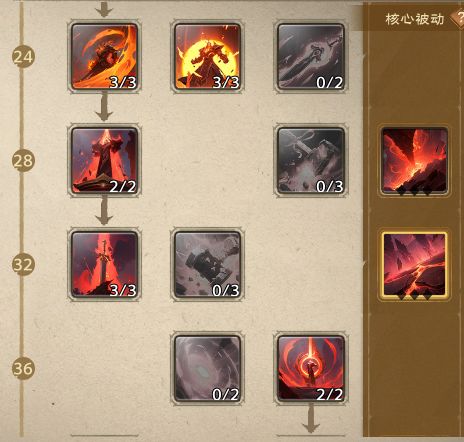This screenshot has height=442, width=464.
Task: Click the burning sword skill at level 32
Action: click(104, 264)
